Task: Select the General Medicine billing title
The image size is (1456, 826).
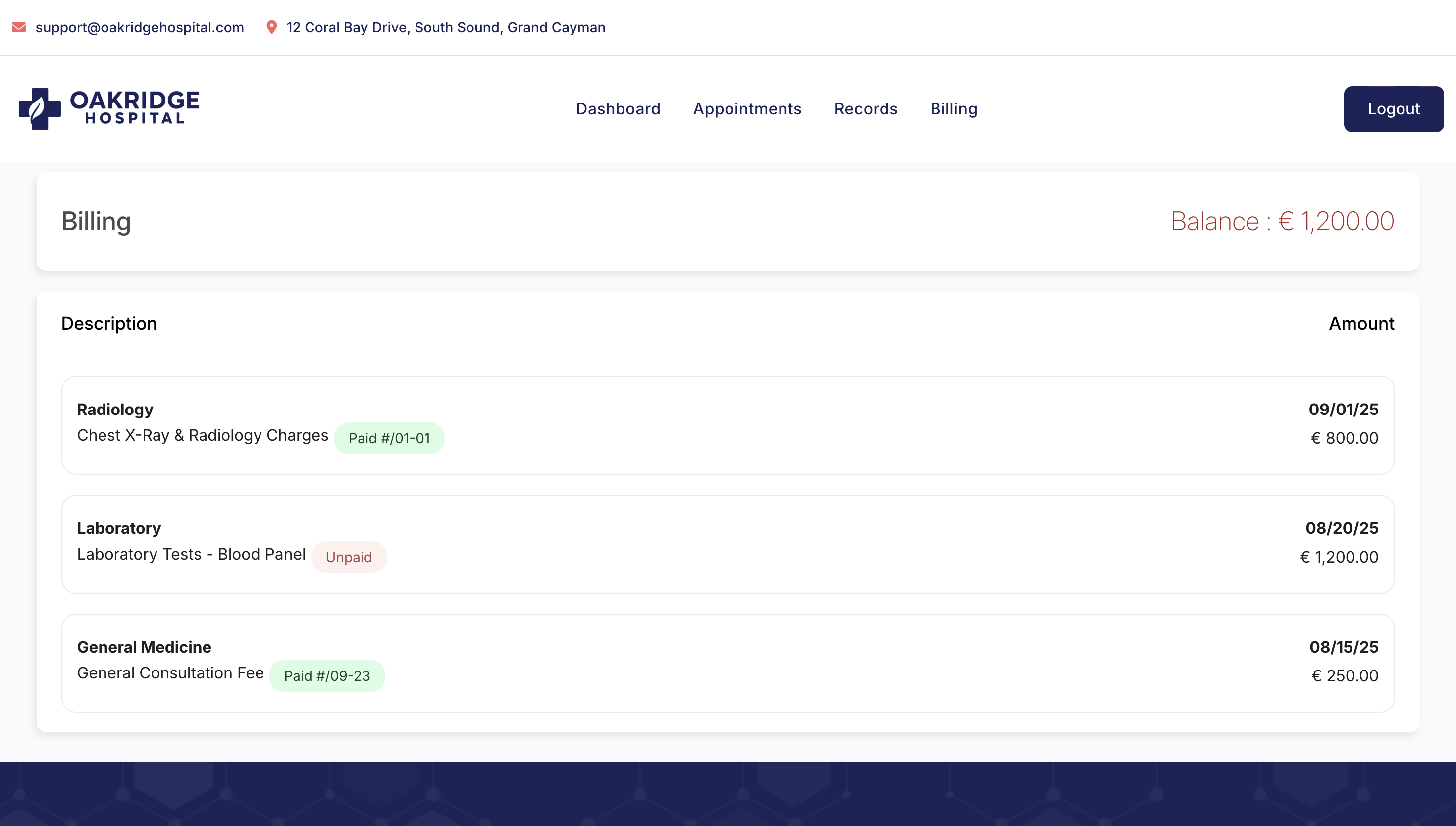Action: (x=144, y=647)
